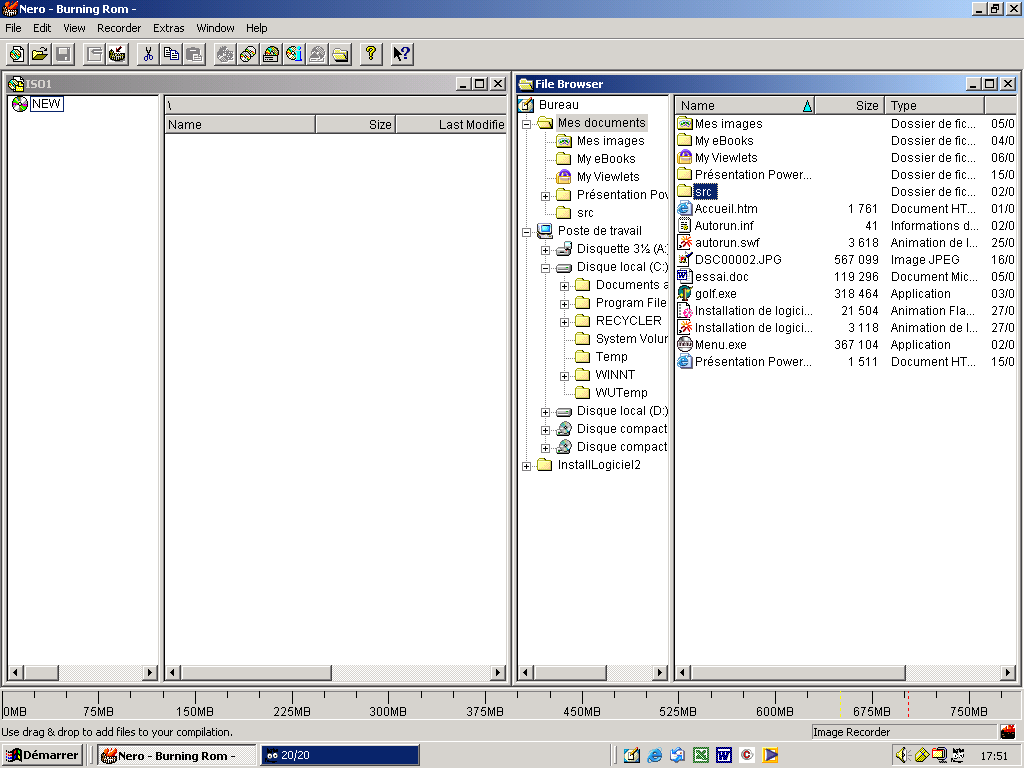Viewport: 1024px width, 768px height.
Task: Click the Show Desktop quick launch icon
Action: coord(632,756)
